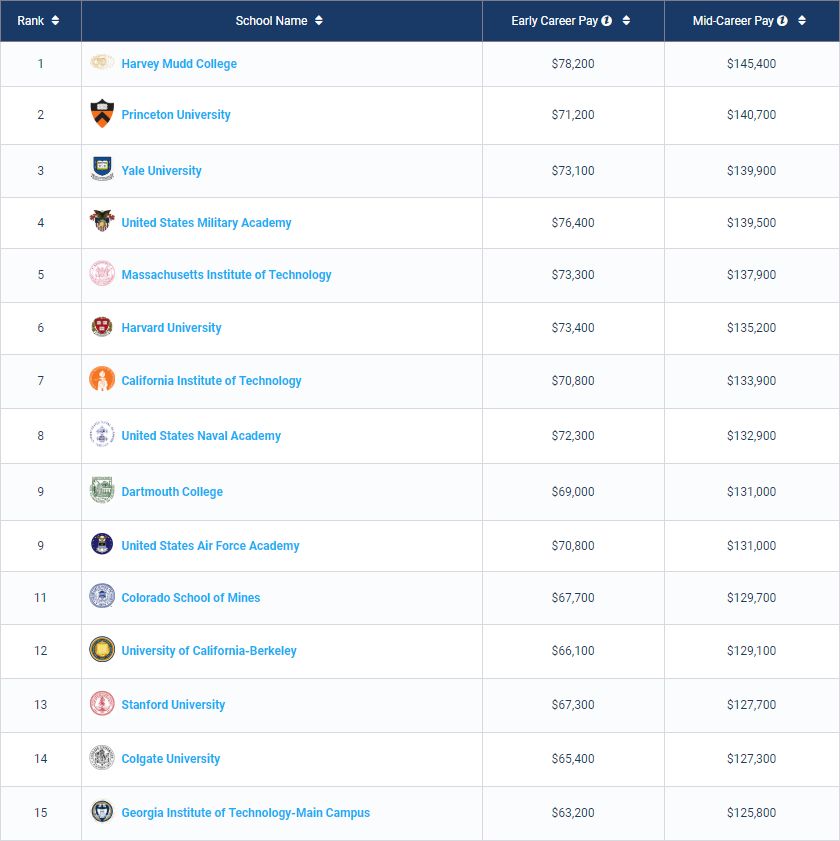The image size is (840, 841).
Task: Select the $76,400 early career pay cell
Action: [573, 223]
